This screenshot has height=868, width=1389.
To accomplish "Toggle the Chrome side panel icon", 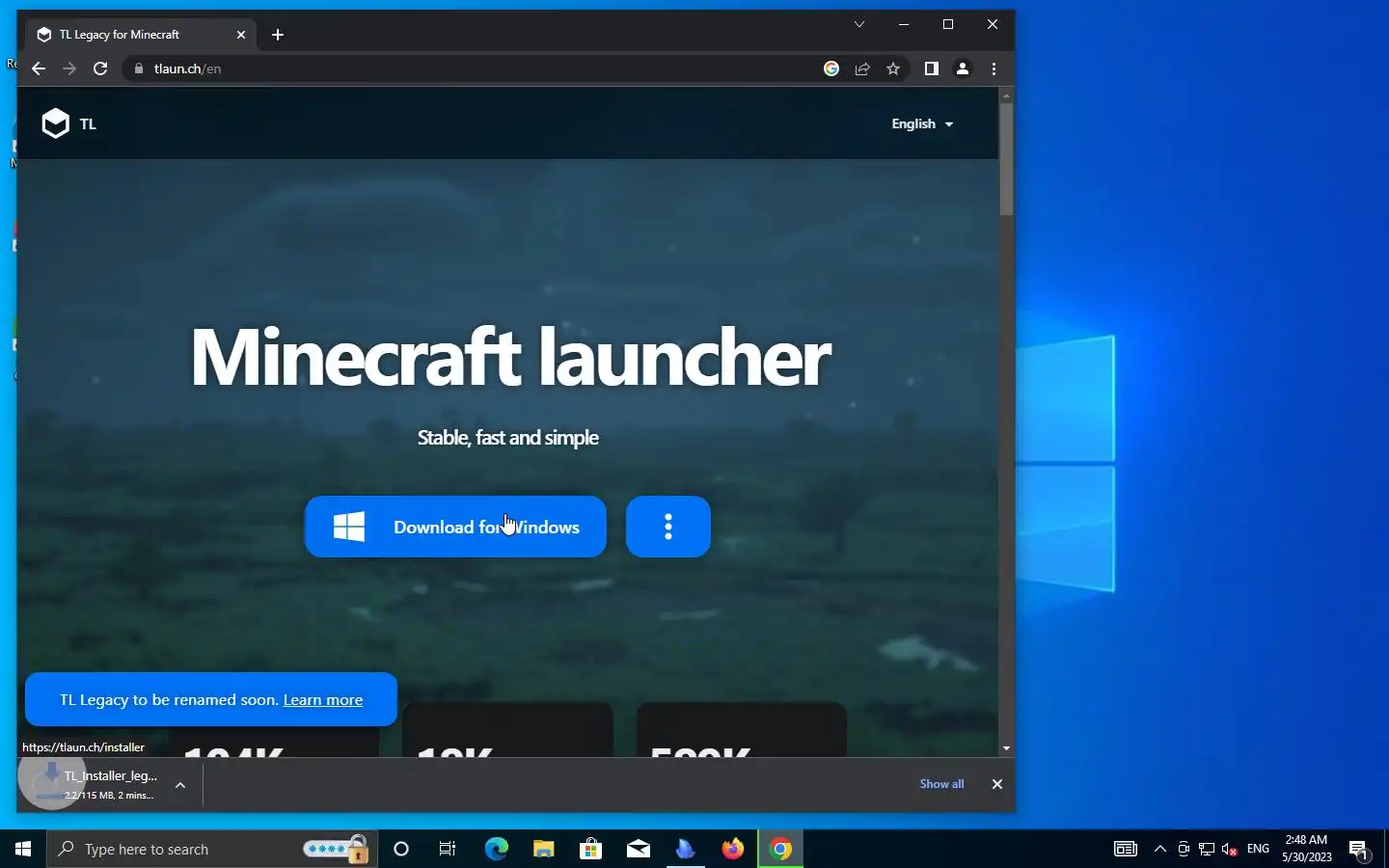I will click(931, 68).
